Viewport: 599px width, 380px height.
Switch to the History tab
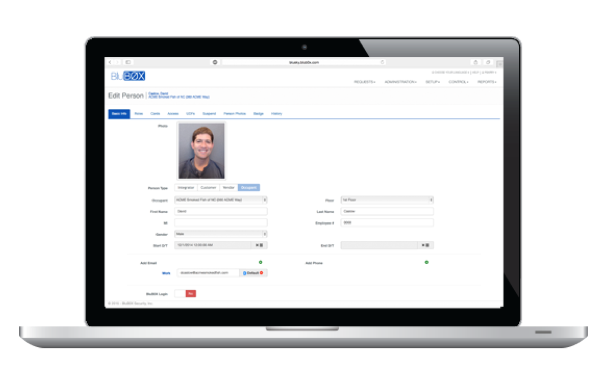pos(277,114)
